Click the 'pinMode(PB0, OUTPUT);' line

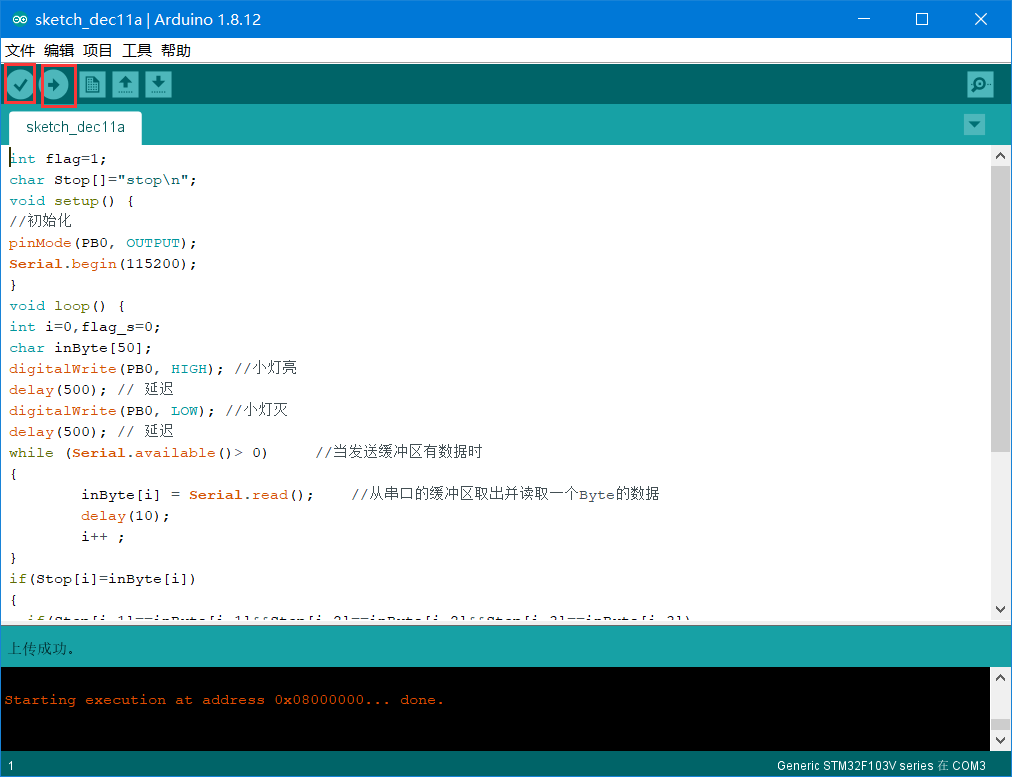pos(103,243)
